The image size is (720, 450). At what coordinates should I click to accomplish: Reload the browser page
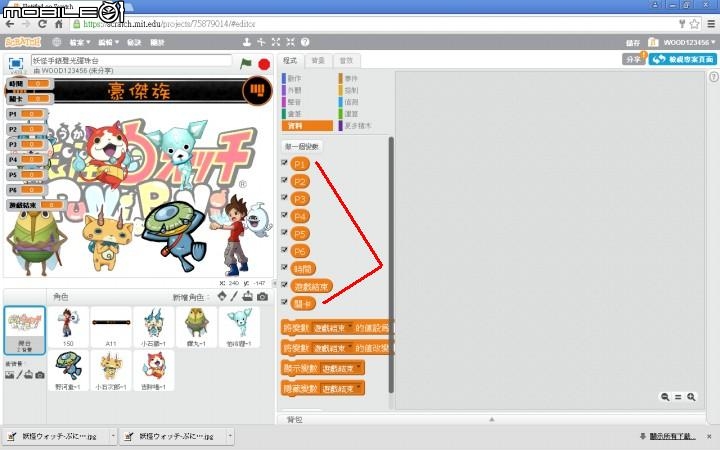click(42, 23)
